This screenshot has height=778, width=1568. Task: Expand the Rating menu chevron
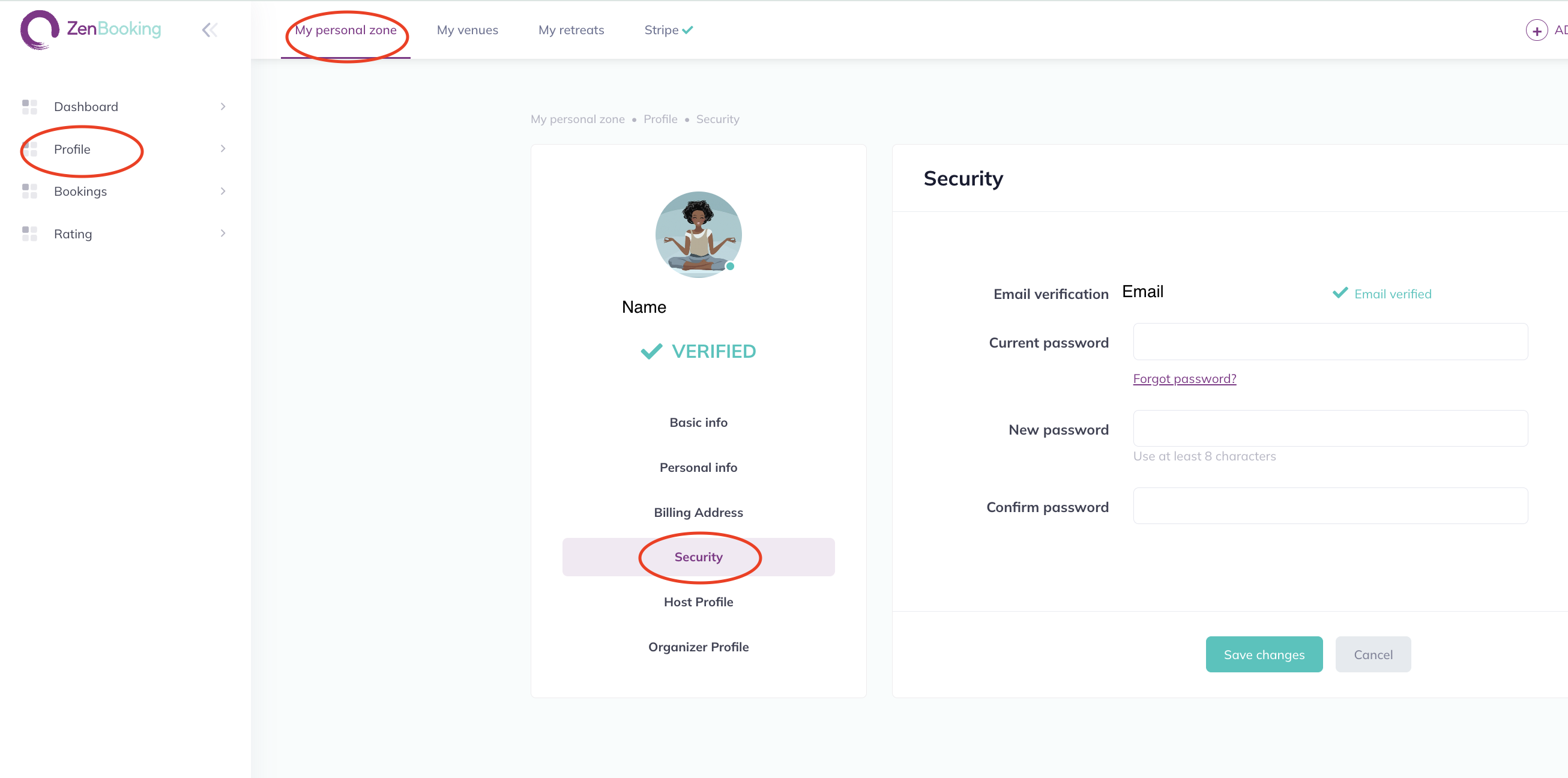(223, 233)
